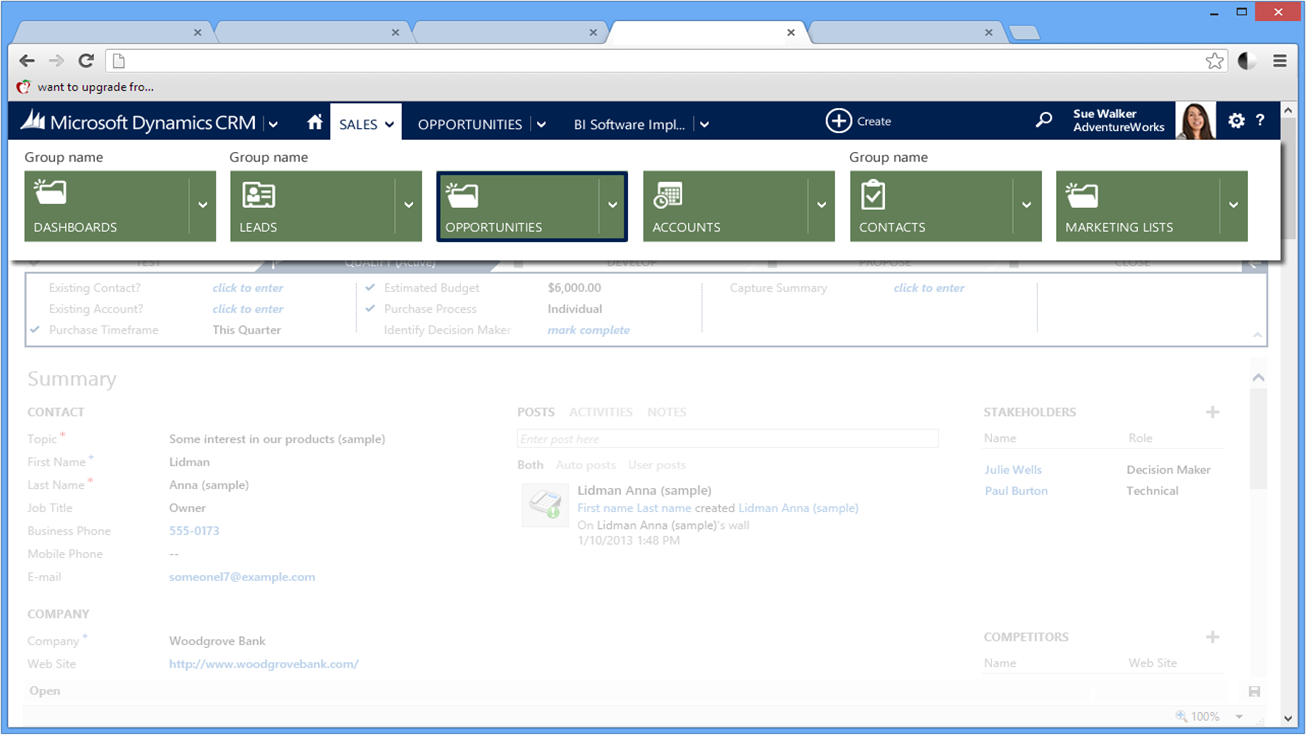Toggle the Estimated Budget checkmark

(370, 288)
